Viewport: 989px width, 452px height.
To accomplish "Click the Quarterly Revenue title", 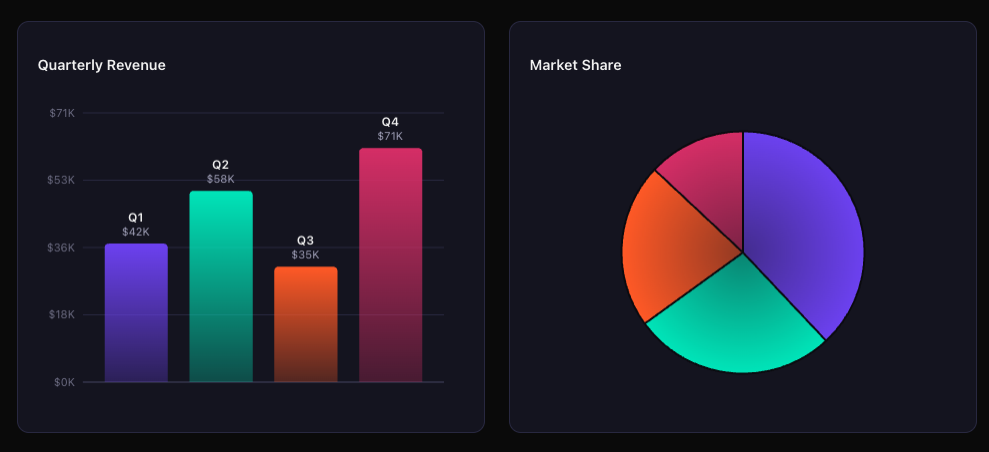I will coord(102,65).
